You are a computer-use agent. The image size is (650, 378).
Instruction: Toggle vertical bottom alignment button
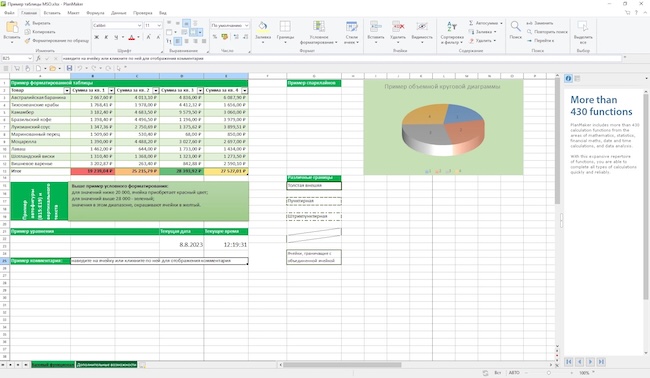coord(186,23)
